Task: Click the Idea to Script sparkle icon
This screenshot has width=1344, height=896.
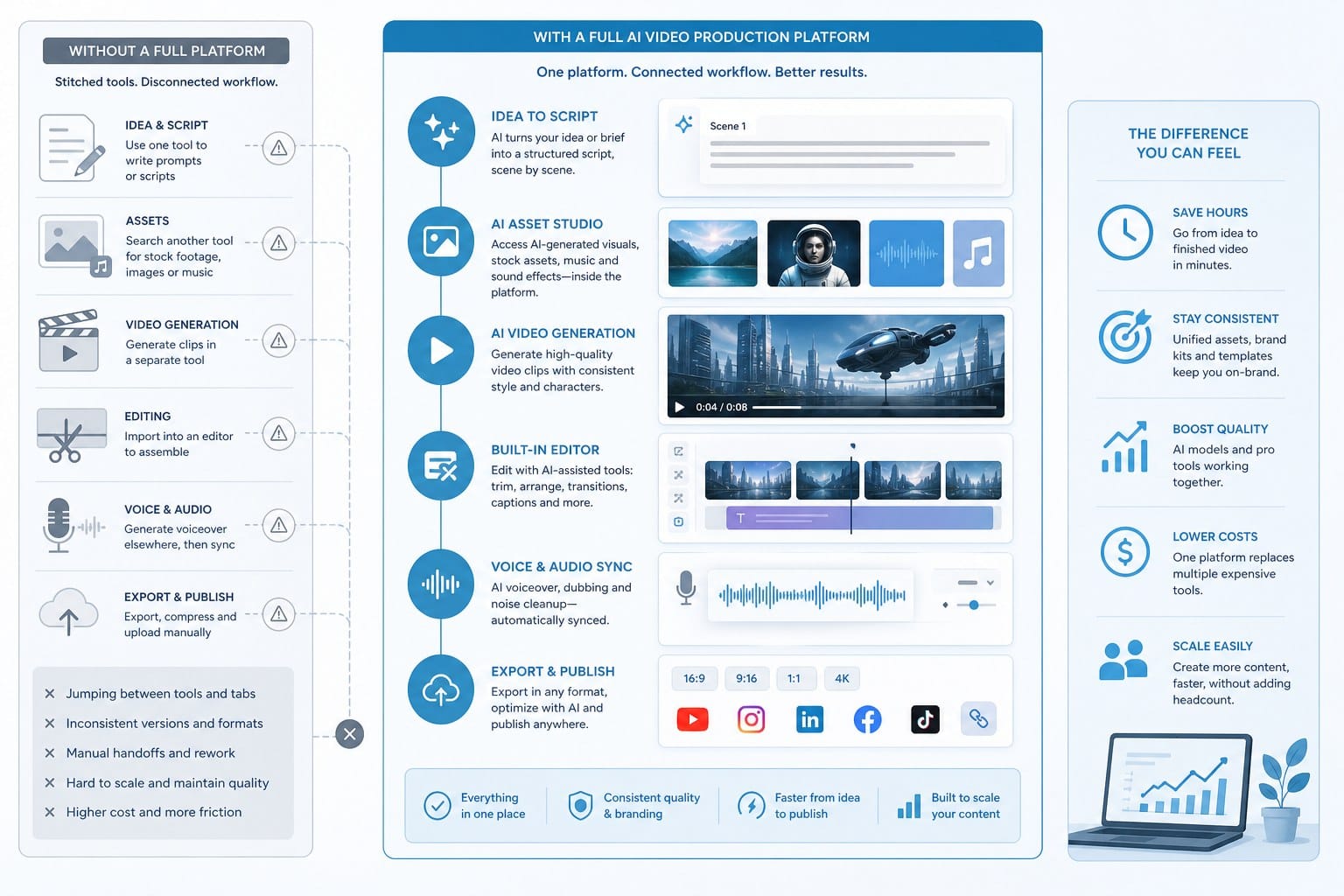Action: 441,131
